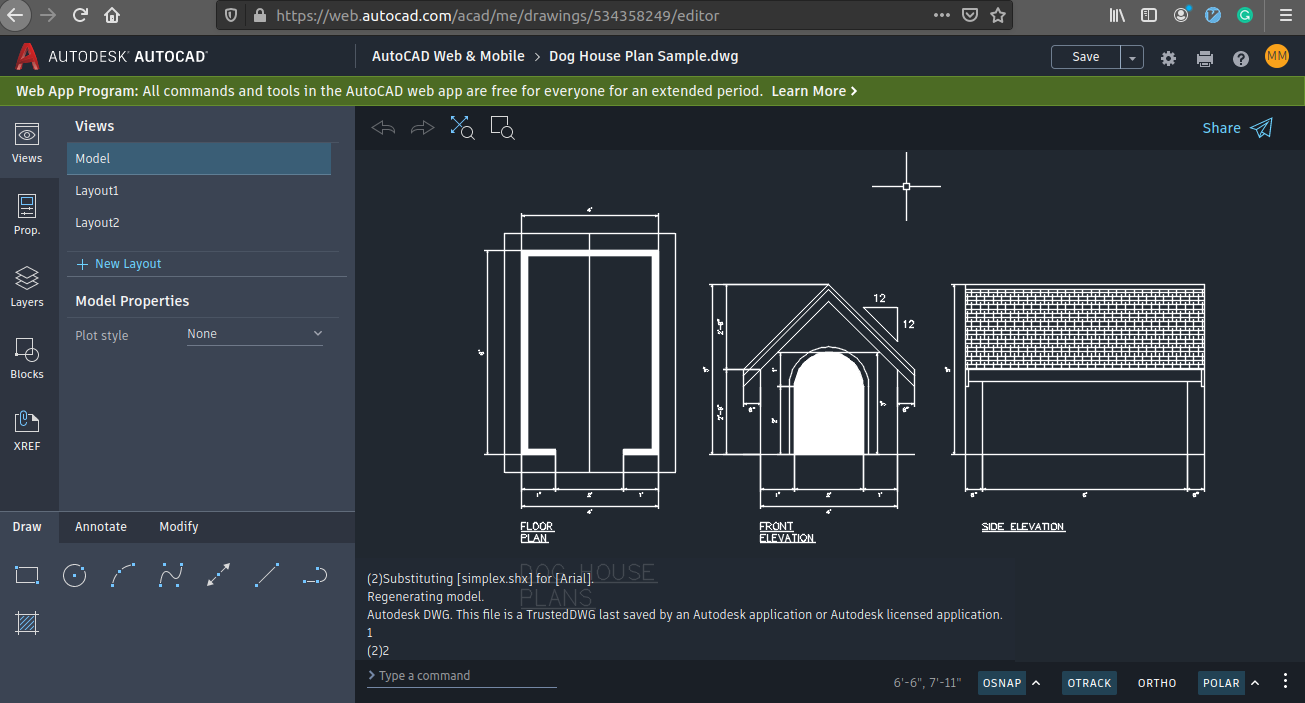Expand the OSNAP settings chevron
The width and height of the screenshot is (1305, 703).
click(x=1035, y=683)
